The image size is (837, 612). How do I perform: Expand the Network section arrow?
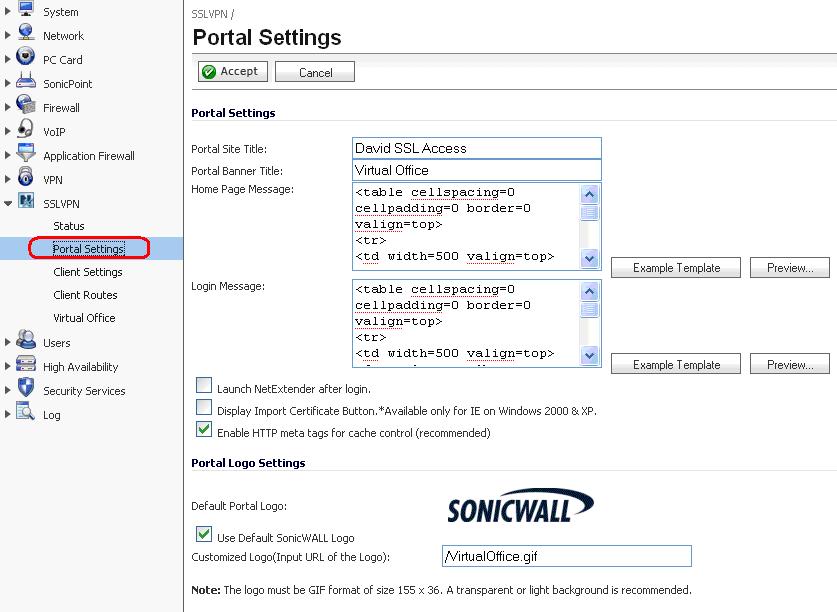tap(7, 35)
